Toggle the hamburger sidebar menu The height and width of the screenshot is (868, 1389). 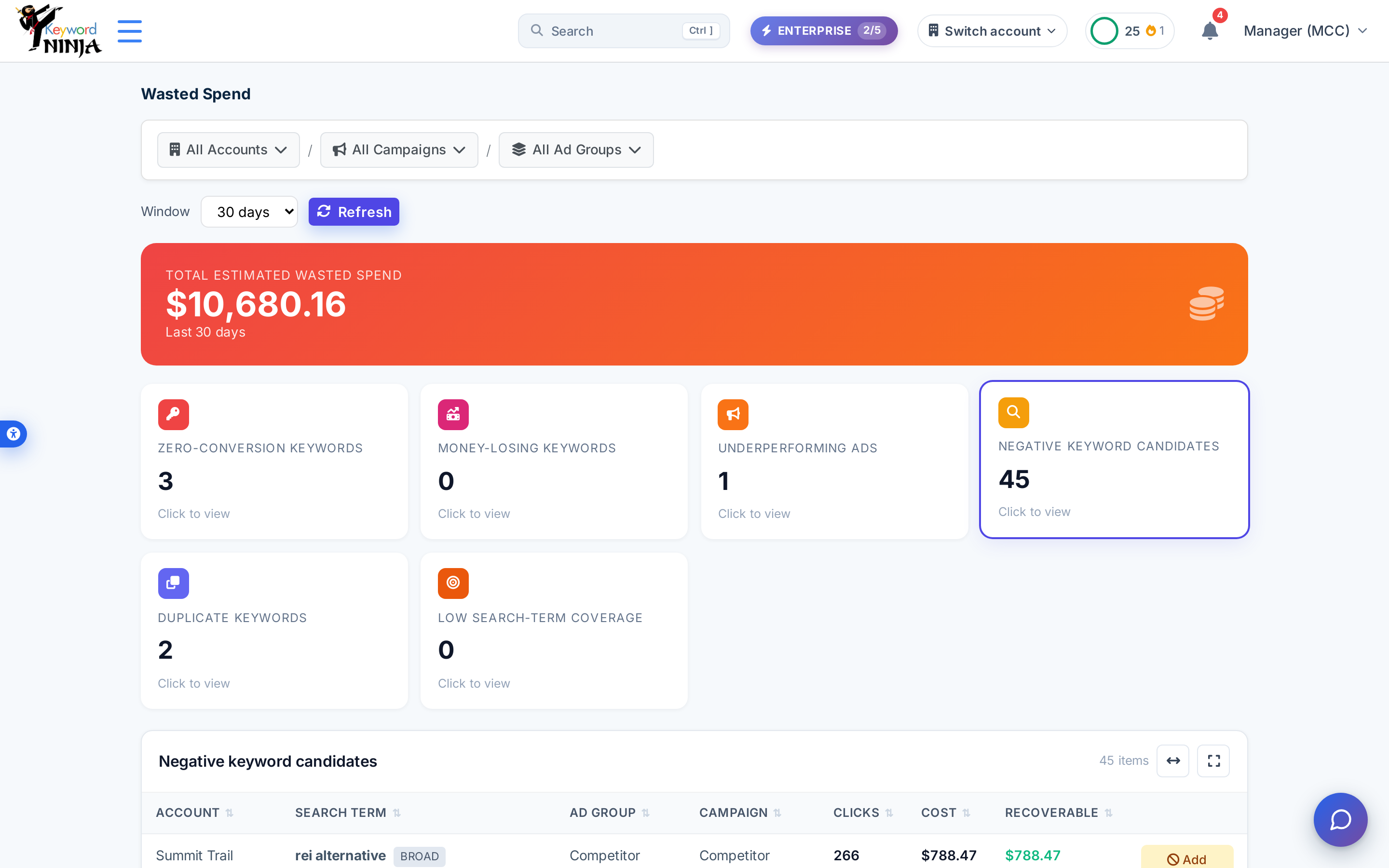[130, 31]
